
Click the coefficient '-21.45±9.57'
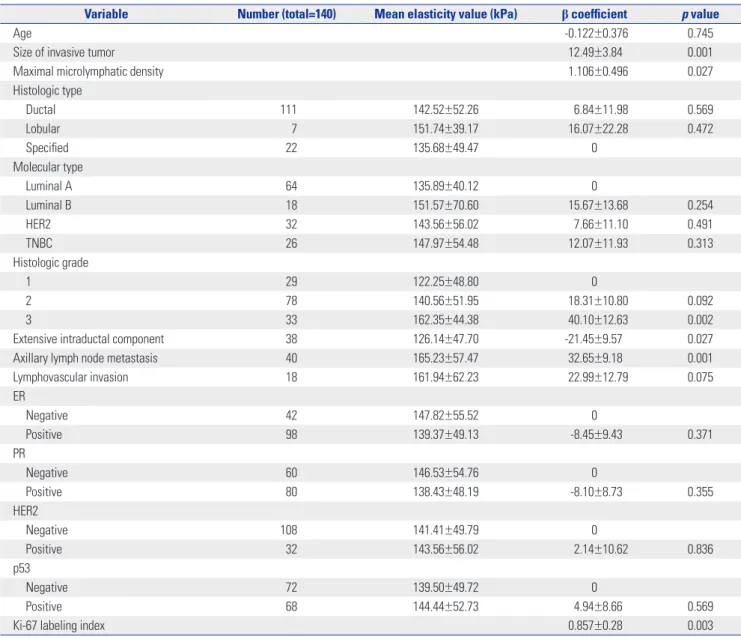point(593,339)
